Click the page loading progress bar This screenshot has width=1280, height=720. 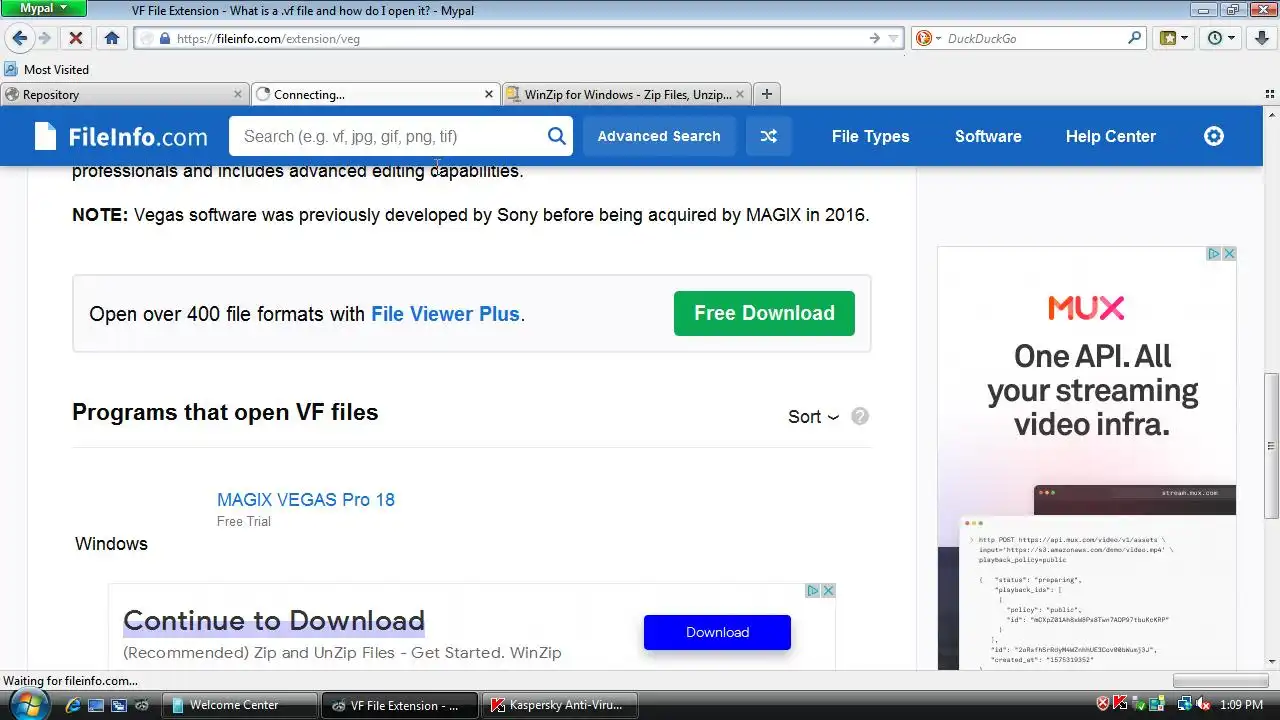click(x=1220, y=681)
